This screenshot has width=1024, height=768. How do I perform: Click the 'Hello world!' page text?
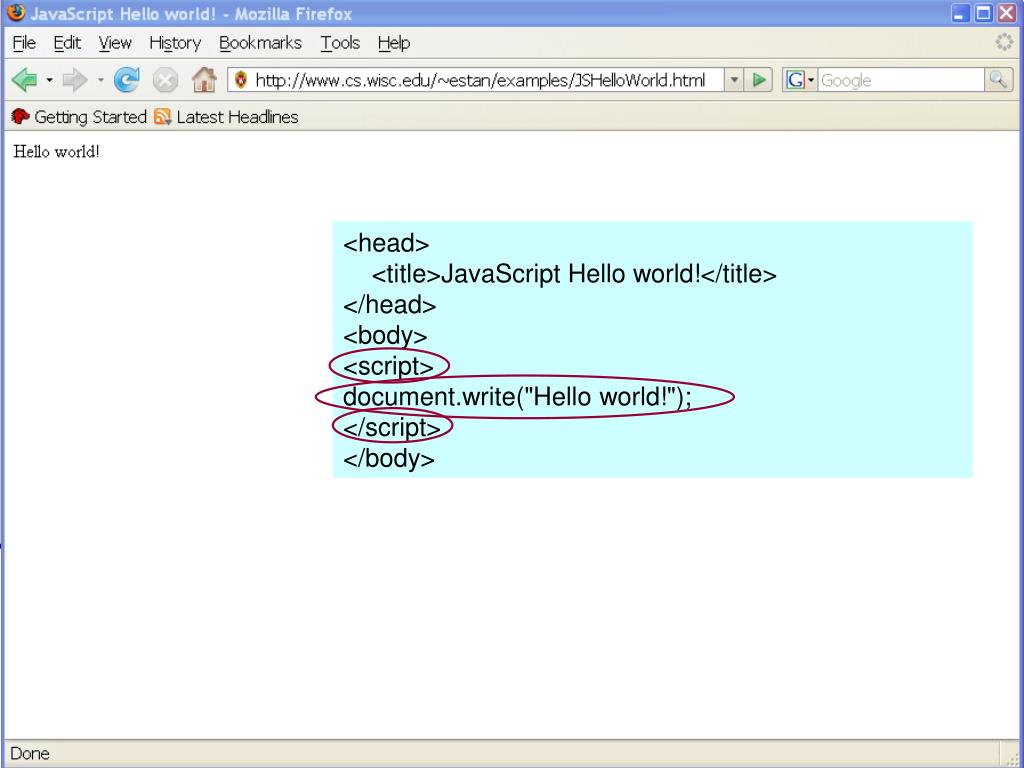[56, 152]
